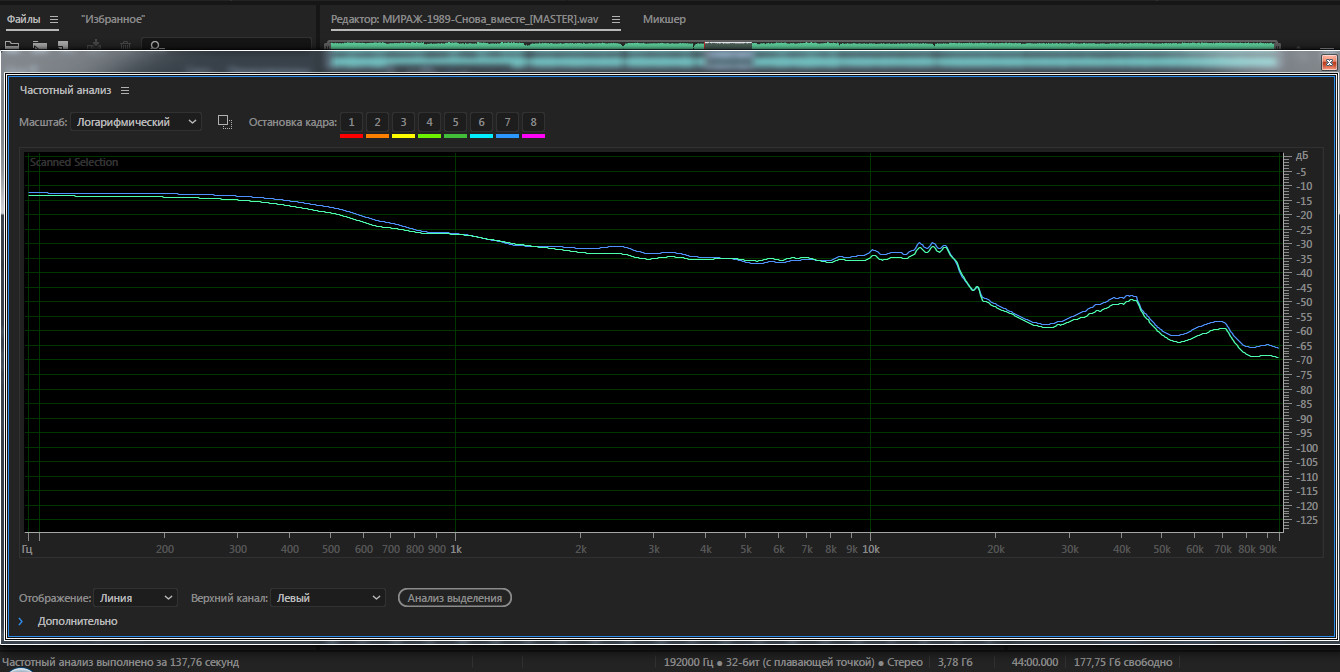
Task: Expand the Дополнительно section
Action: click(x=20, y=622)
